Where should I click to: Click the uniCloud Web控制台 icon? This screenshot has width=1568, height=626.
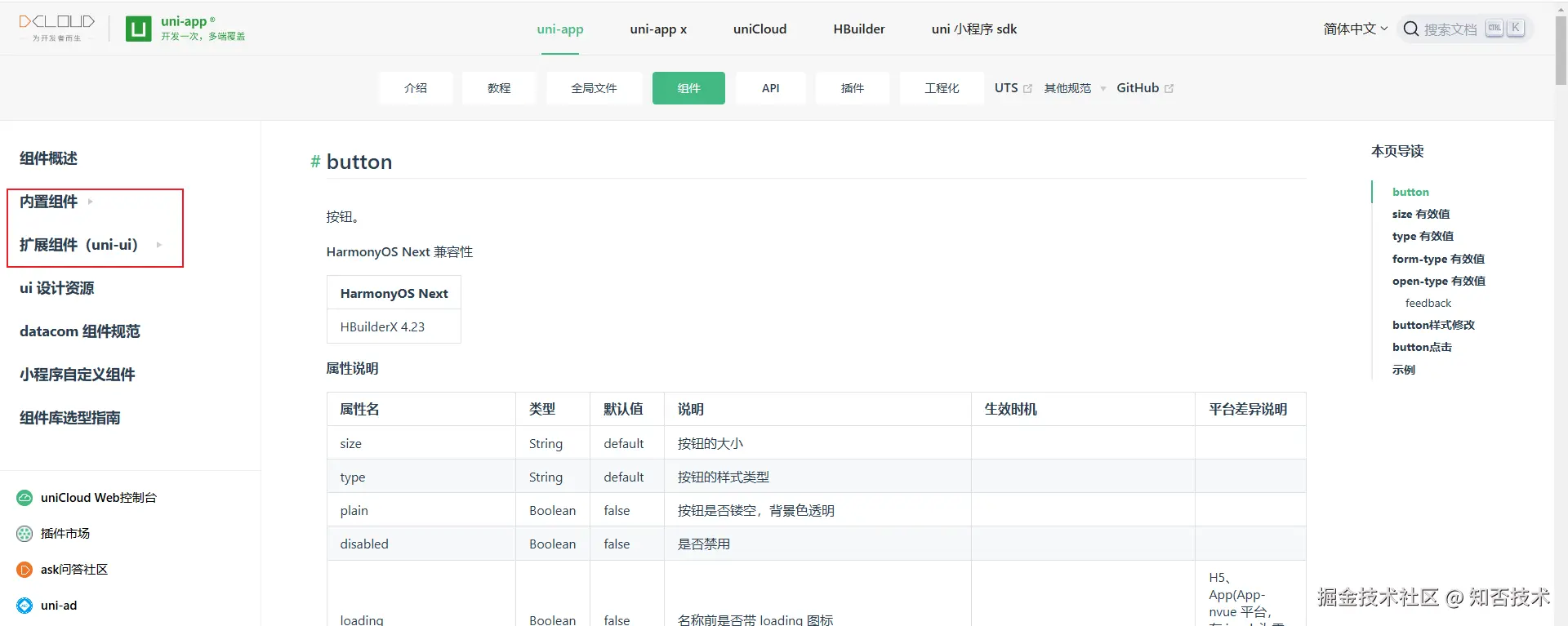pos(24,497)
